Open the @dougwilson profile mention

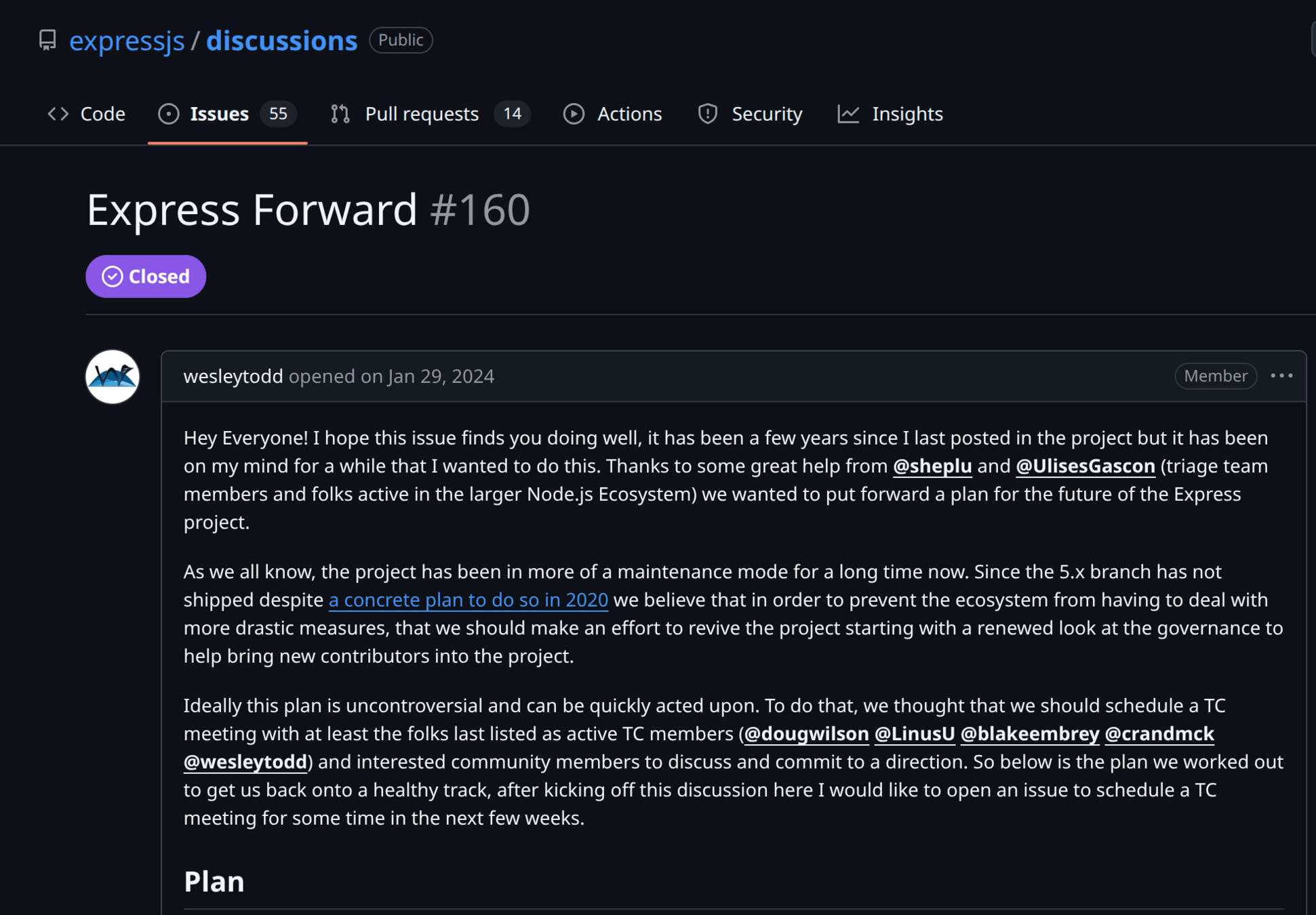806,734
